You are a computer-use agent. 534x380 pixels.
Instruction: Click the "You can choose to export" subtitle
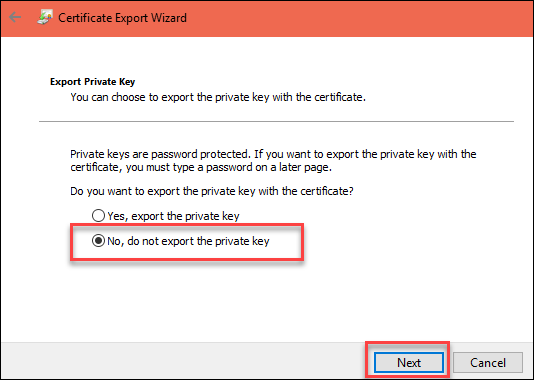[x=218, y=97]
